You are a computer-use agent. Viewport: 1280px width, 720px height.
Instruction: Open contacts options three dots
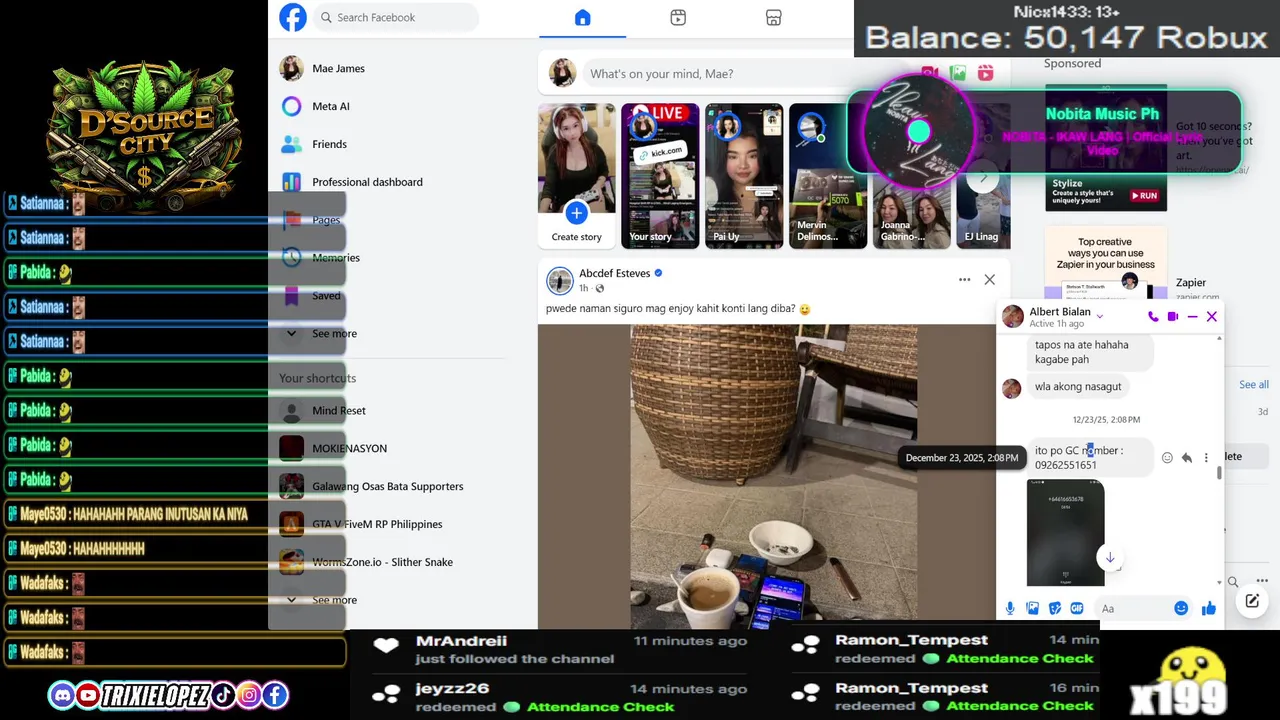coord(1262,582)
